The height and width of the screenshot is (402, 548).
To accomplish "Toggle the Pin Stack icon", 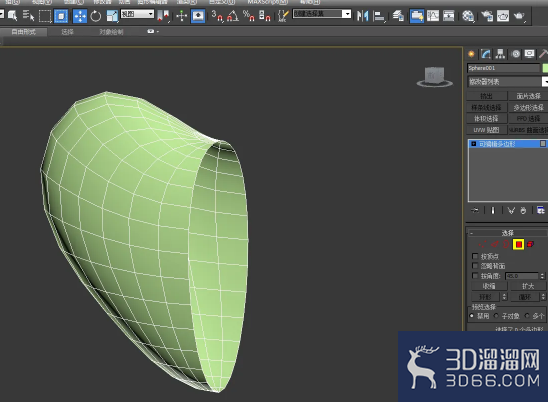I will tap(475, 210).
